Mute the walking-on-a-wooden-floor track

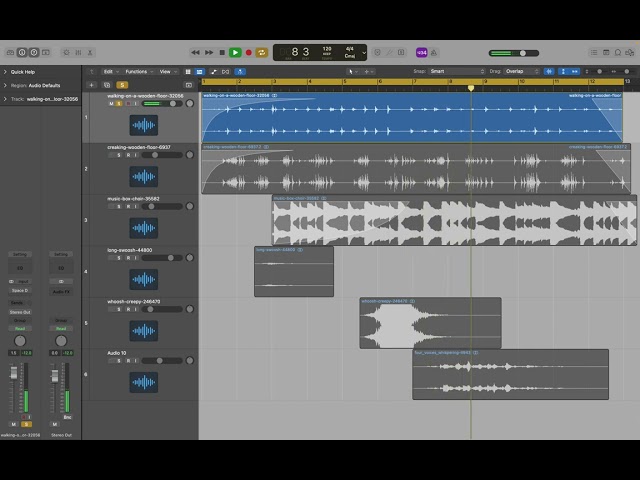pyautogui.click(x=111, y=104)
